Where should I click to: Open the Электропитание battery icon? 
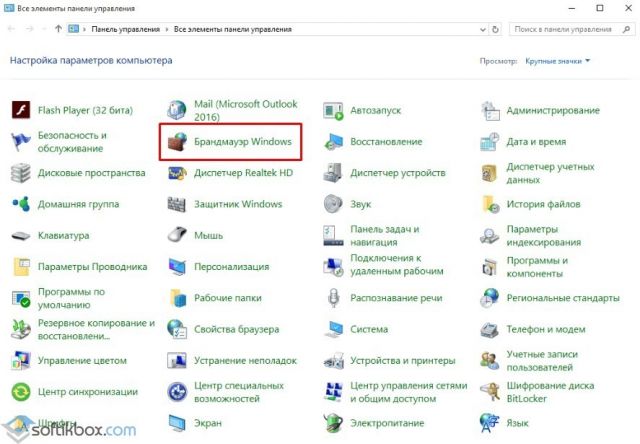click(x=333, y=423)
